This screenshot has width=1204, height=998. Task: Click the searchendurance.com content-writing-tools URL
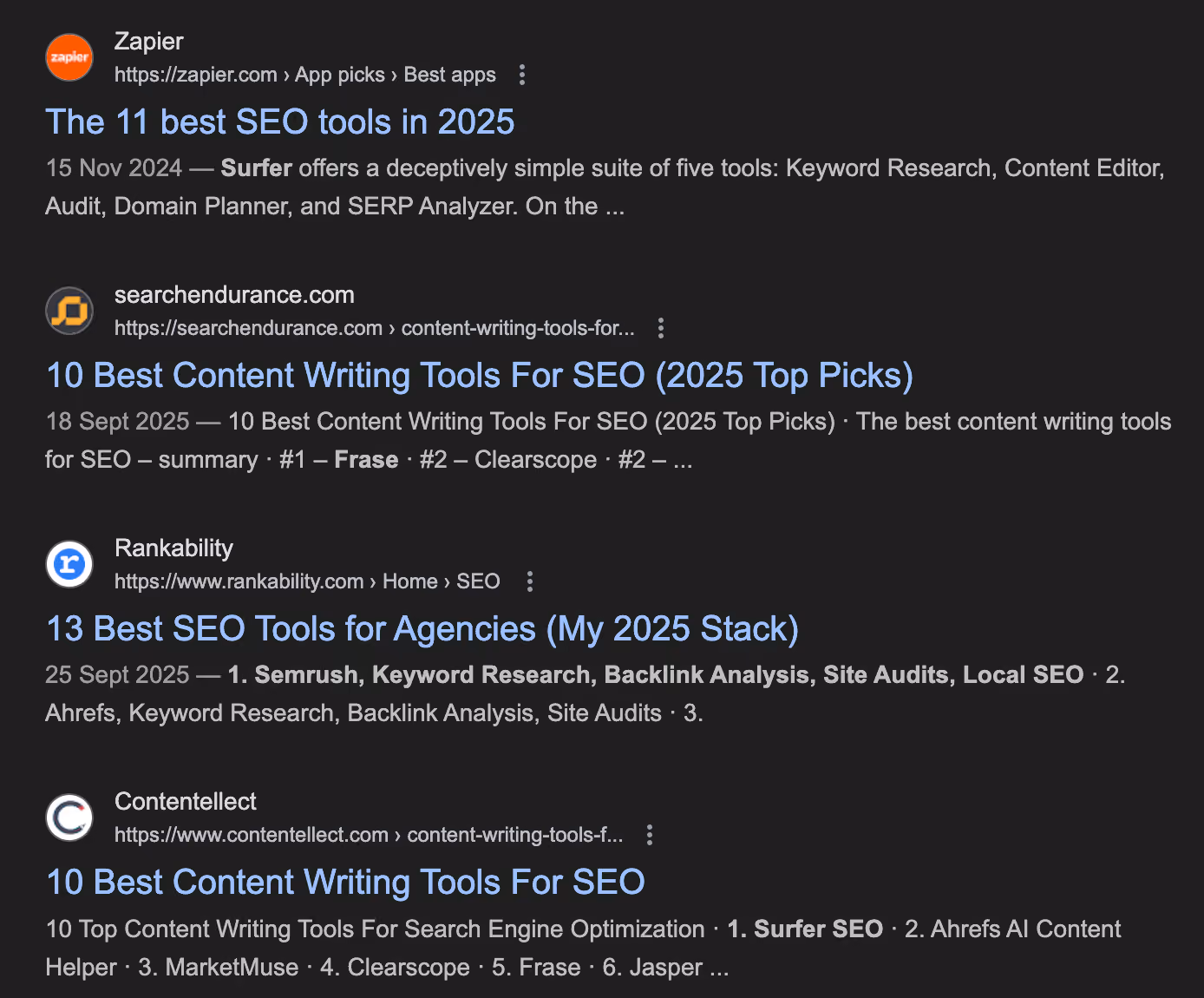point(375,328)
